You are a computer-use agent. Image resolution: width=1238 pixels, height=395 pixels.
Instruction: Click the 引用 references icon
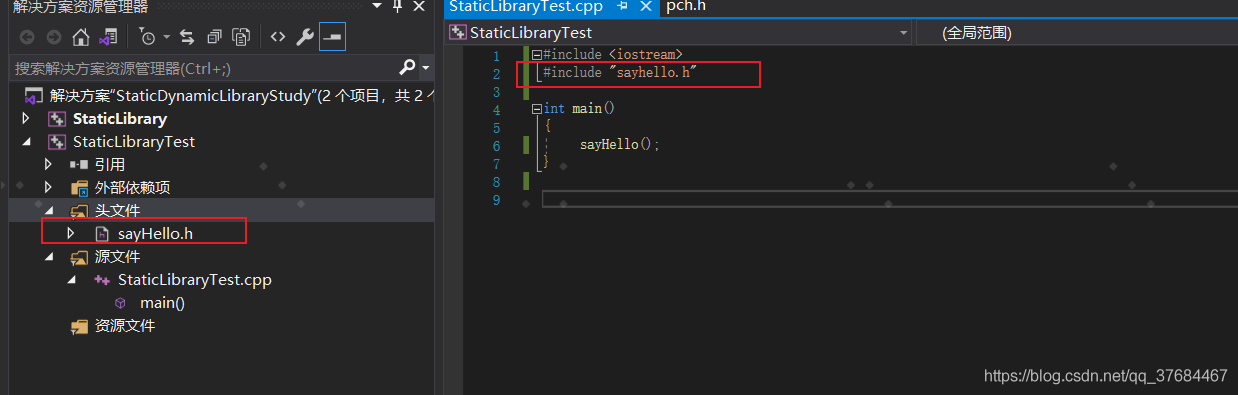click(79, 165)
